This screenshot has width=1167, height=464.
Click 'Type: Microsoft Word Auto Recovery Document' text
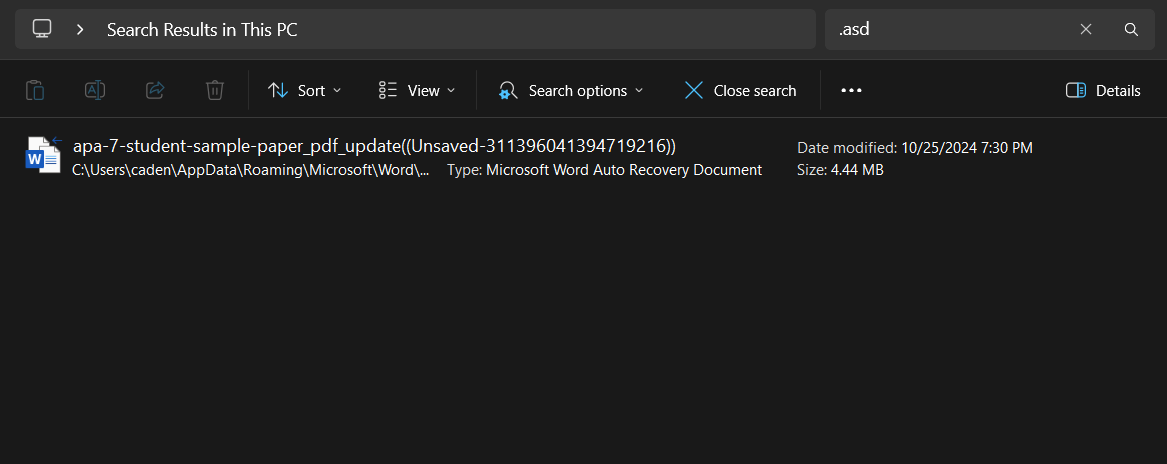pyautogui.click(x=604, y=170)
